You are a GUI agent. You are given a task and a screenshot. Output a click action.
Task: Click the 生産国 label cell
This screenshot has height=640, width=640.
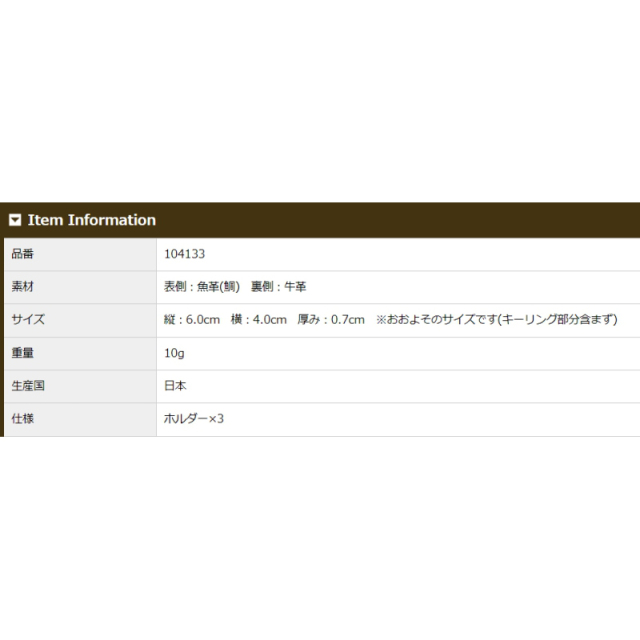click(x=80, y=387)
